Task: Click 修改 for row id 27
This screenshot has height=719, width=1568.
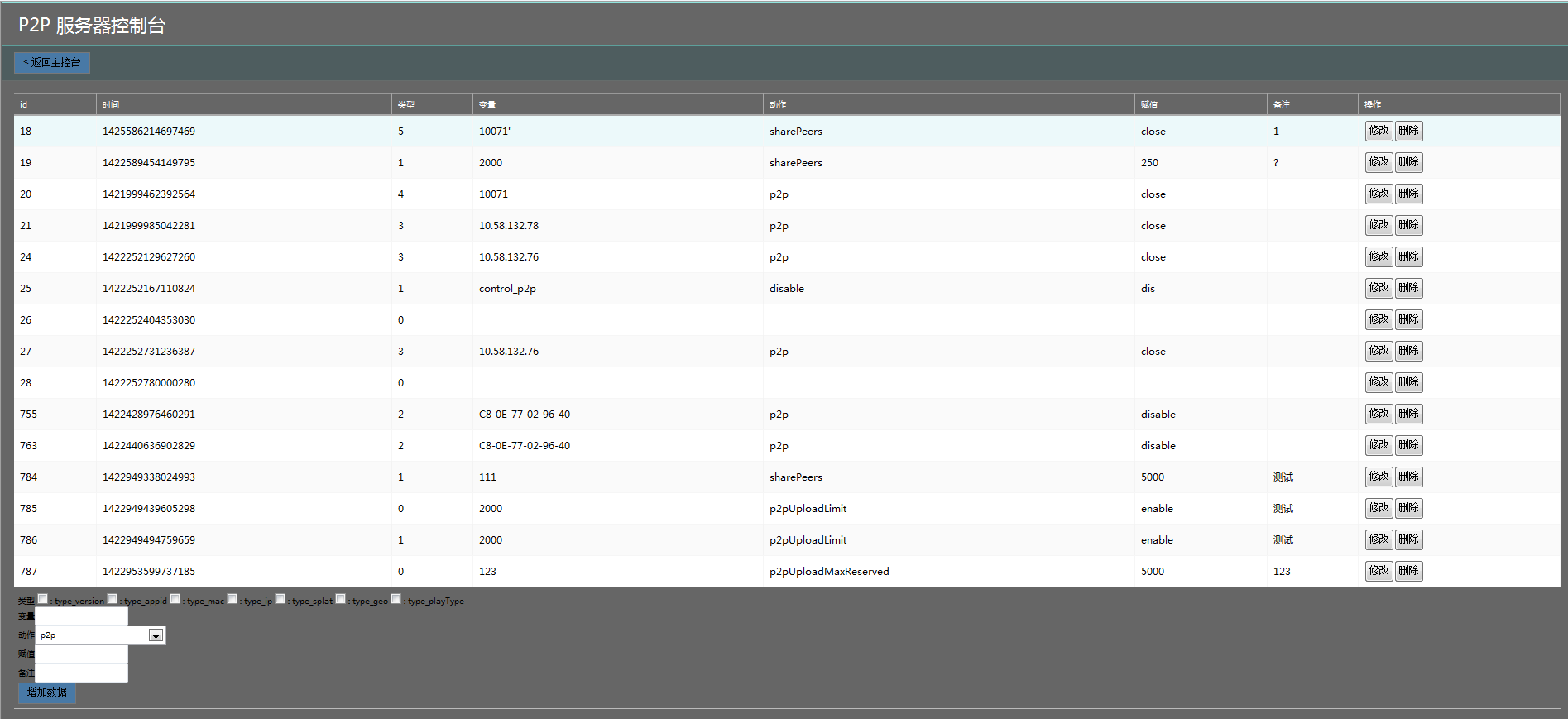Action: [1379, 351]
